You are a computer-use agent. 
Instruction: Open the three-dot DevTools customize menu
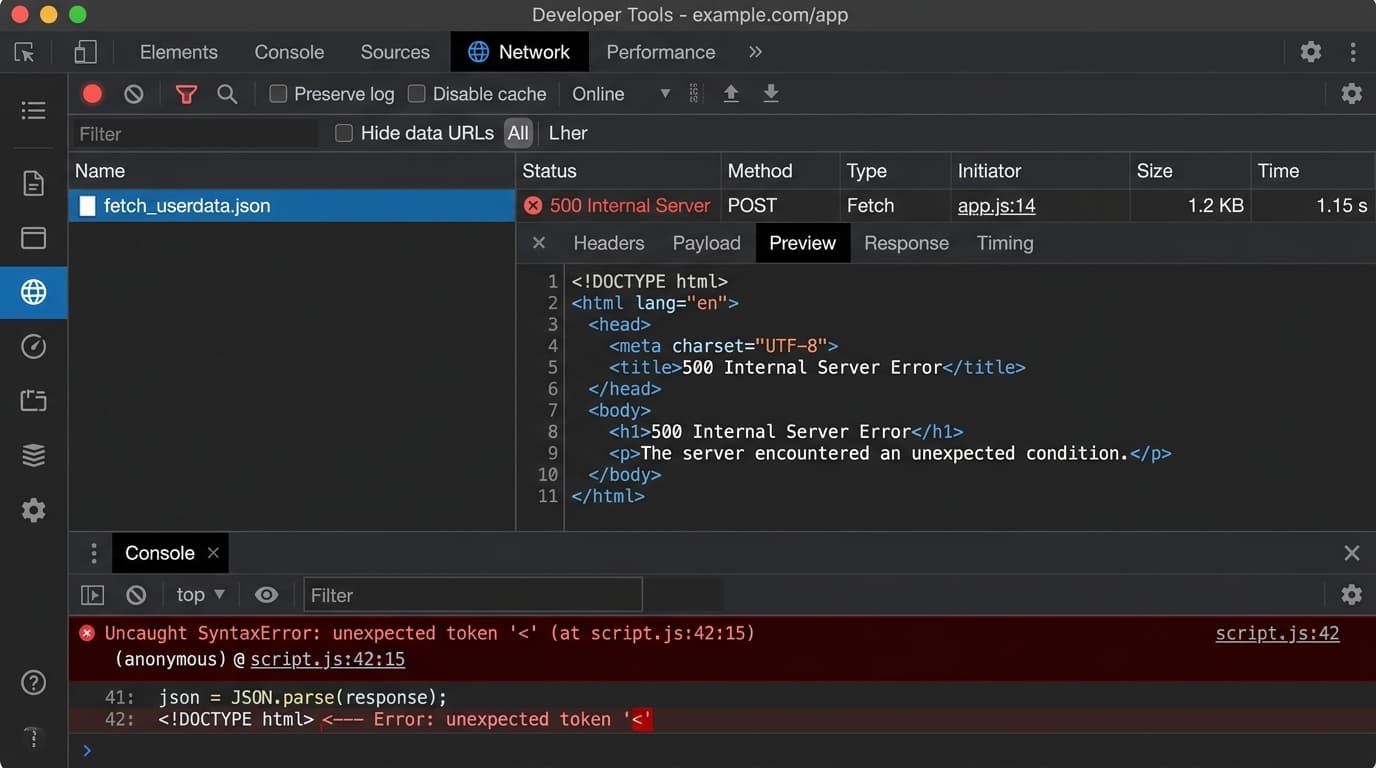pyautogui.click(x=1353, y=52)
